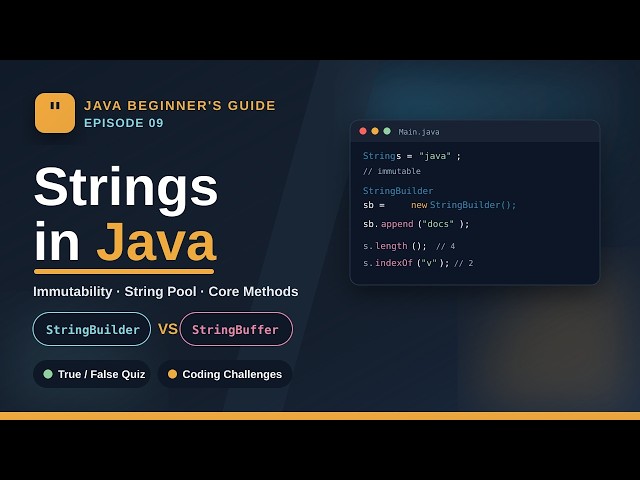Viewport: 640px width, 480px height.
Task: Click the orange channel logo icon
Action: tap(55, 113)
